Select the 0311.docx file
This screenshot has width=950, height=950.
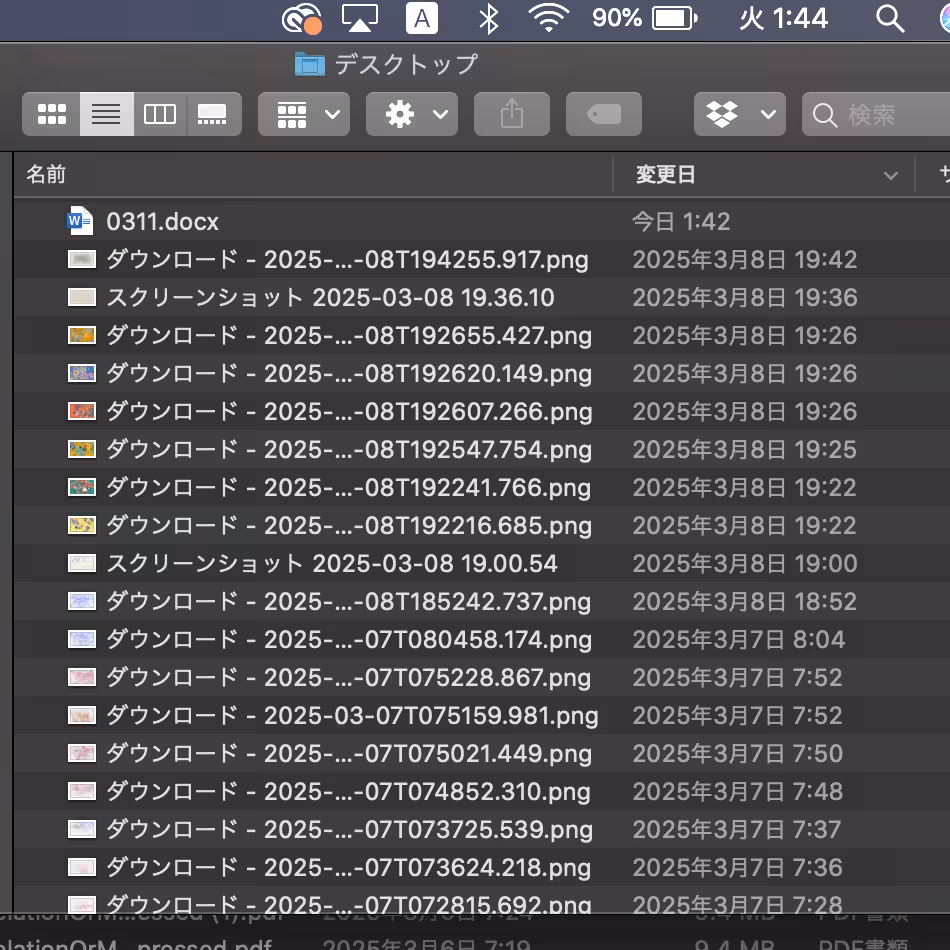click(x=162, y=222)
